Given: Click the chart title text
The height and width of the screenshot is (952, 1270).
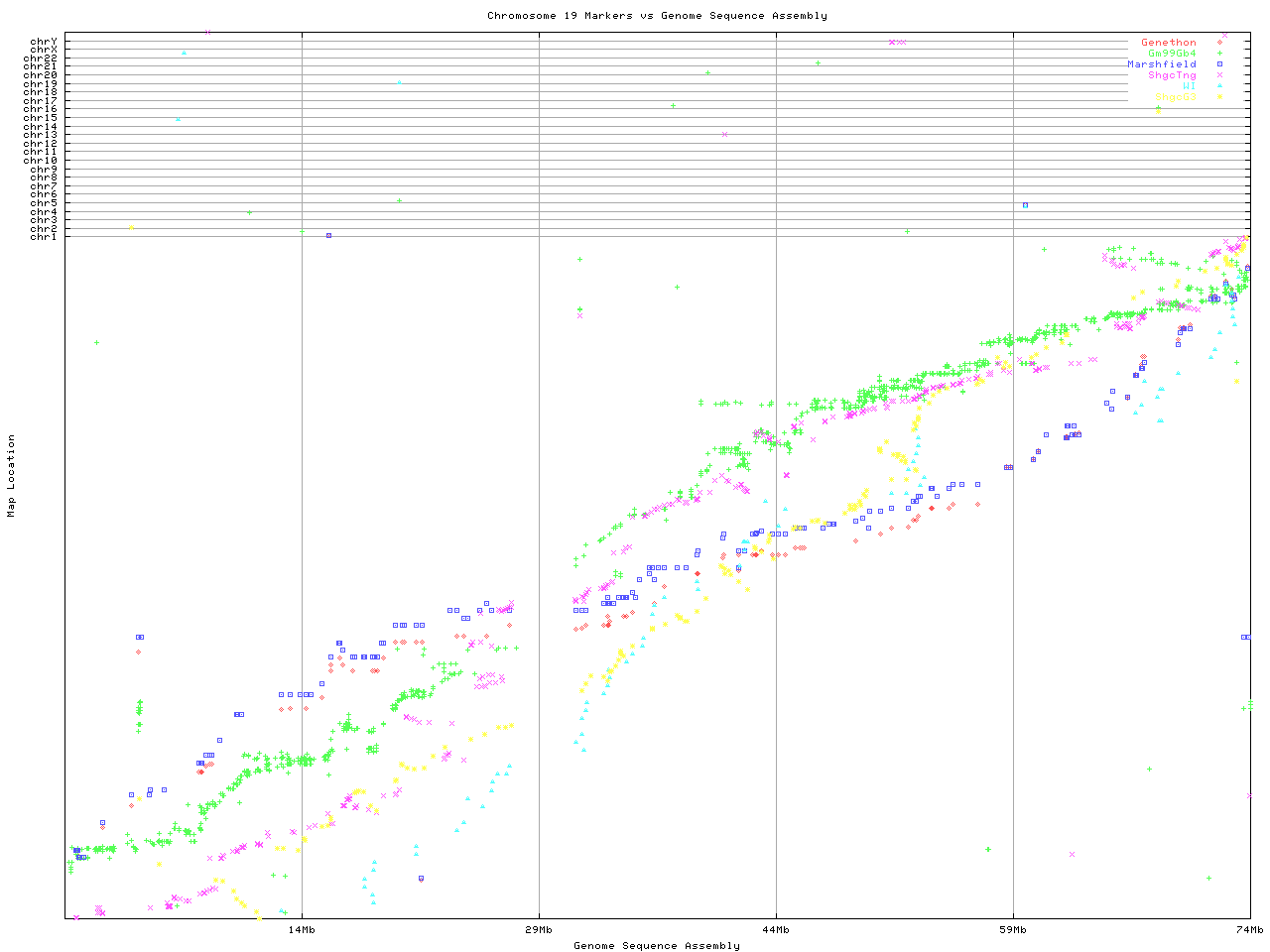Looking at the screenshot, I should coord(657,16).
